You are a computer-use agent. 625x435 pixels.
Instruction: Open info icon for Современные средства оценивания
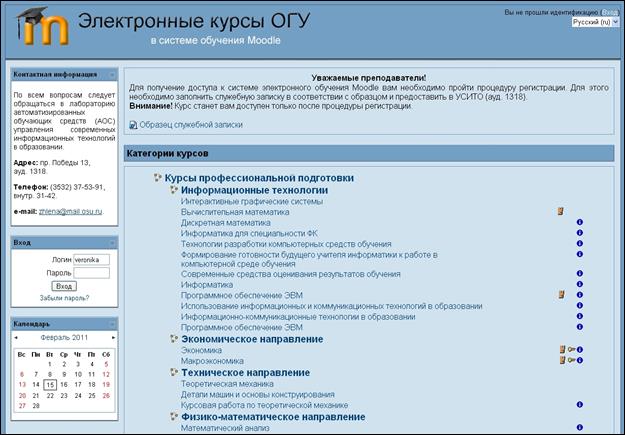coord(580,274)
